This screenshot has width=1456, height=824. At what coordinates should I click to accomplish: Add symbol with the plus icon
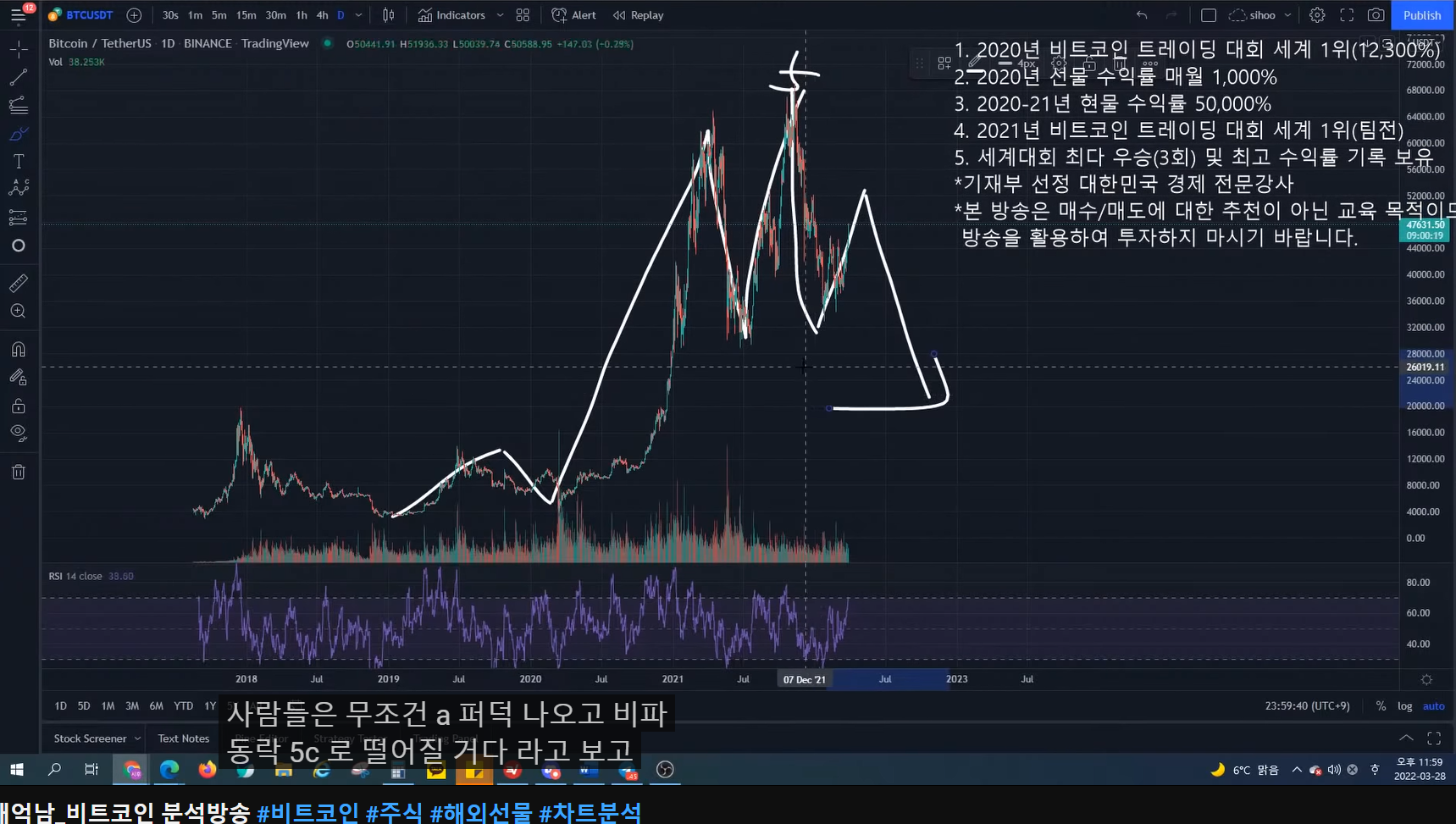[x=134, y=15]
